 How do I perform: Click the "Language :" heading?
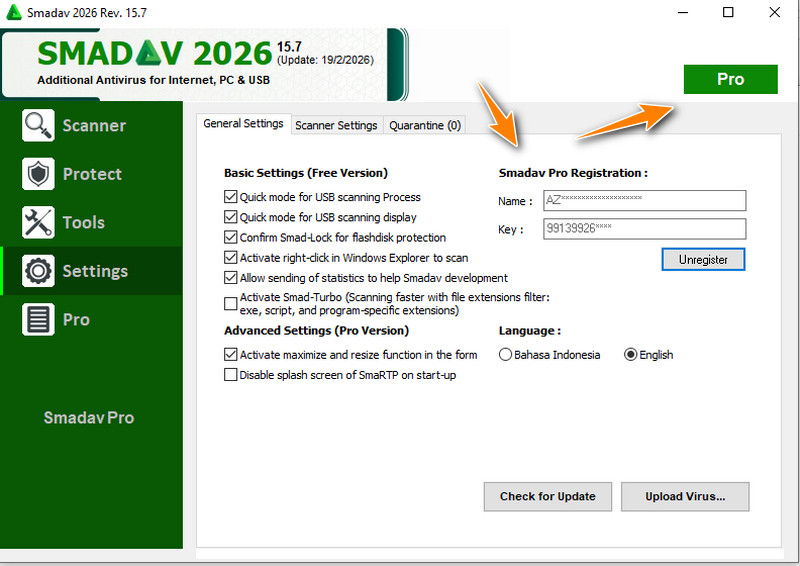(530, 331)
